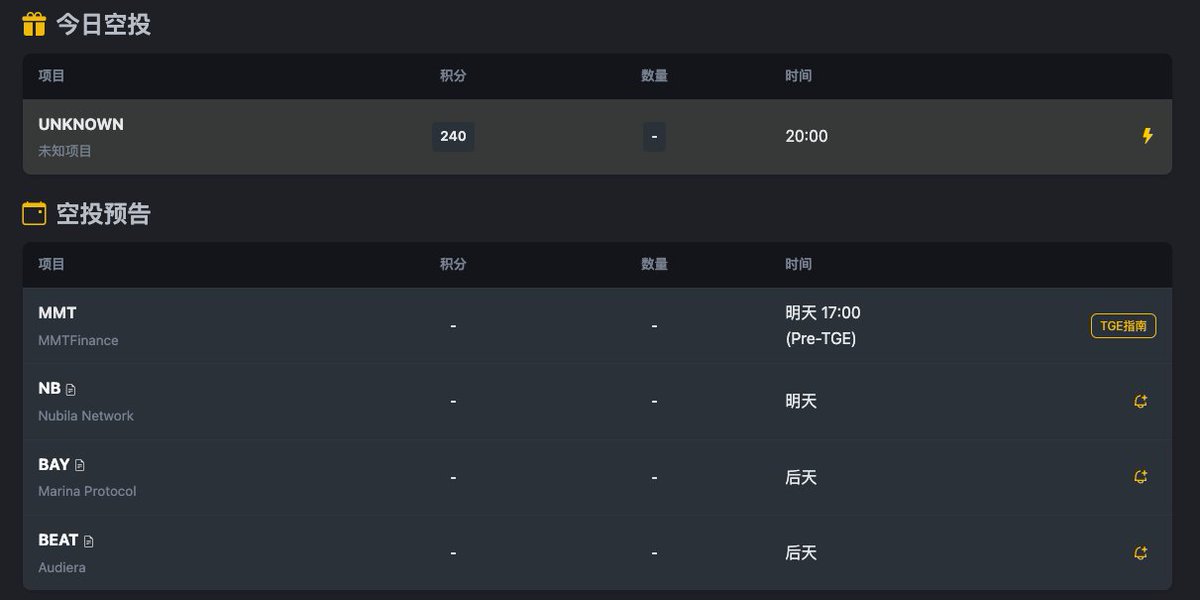Click 时间 header in the forecast table
The image size is (1200, 600).
798,265
